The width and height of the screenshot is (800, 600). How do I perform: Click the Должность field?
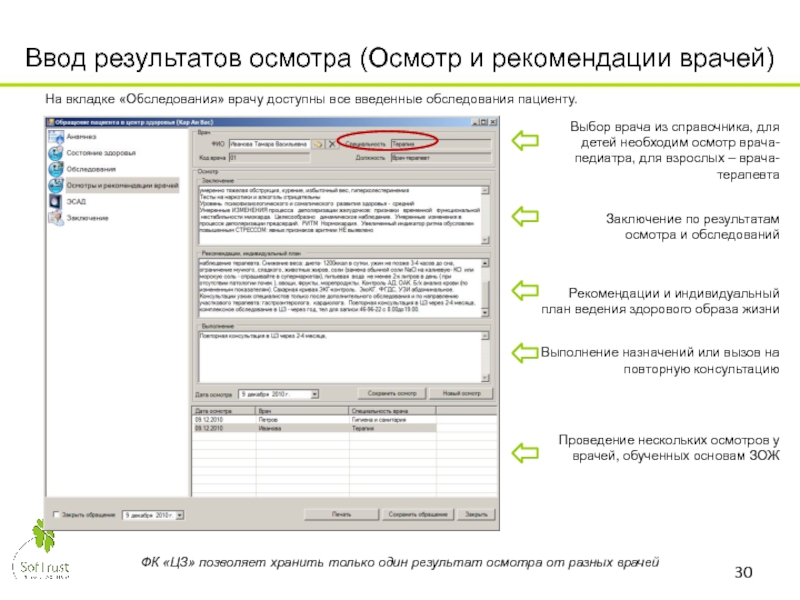[x=441, y=158]
